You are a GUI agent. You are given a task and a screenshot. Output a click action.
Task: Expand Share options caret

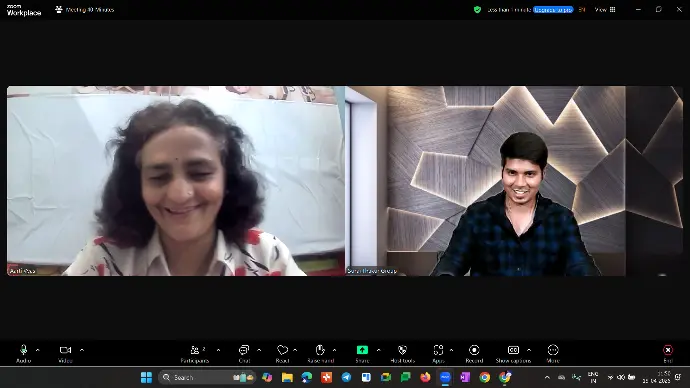[x=378, y=350]
